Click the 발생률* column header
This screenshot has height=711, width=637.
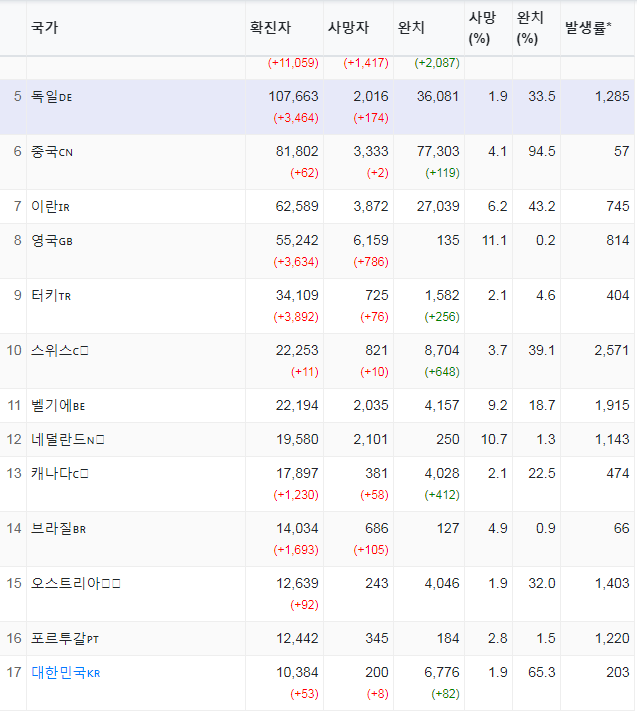(x=588, y=28)
